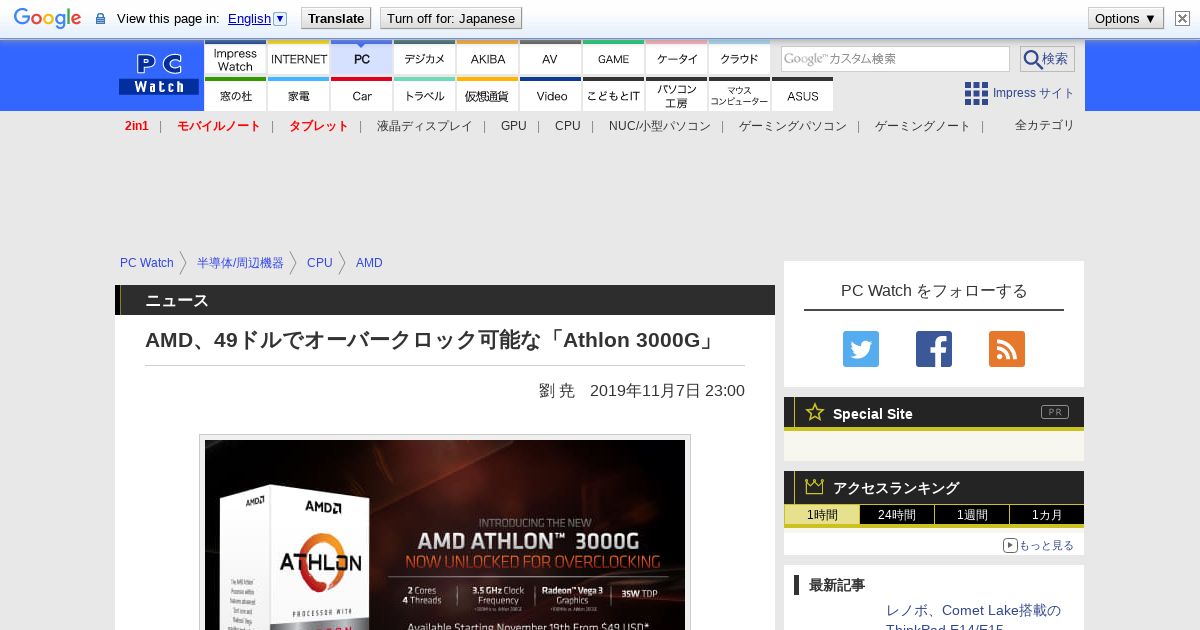The width and height of the screenshot is (1200, 630).
Task: Open the 窓の杜 tab
Action: (235, 95)
